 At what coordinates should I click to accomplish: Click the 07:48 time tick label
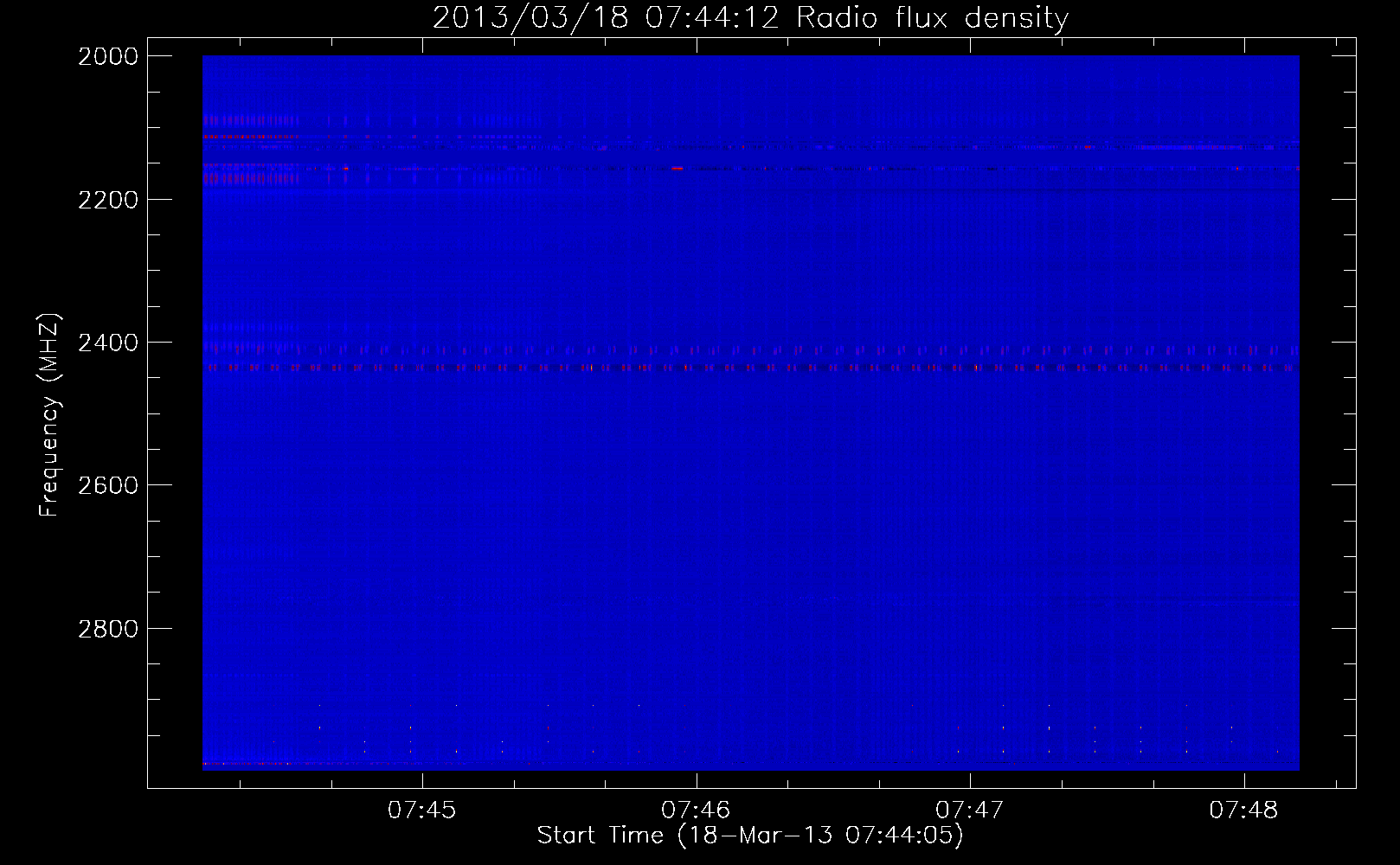coord(1243,811)
